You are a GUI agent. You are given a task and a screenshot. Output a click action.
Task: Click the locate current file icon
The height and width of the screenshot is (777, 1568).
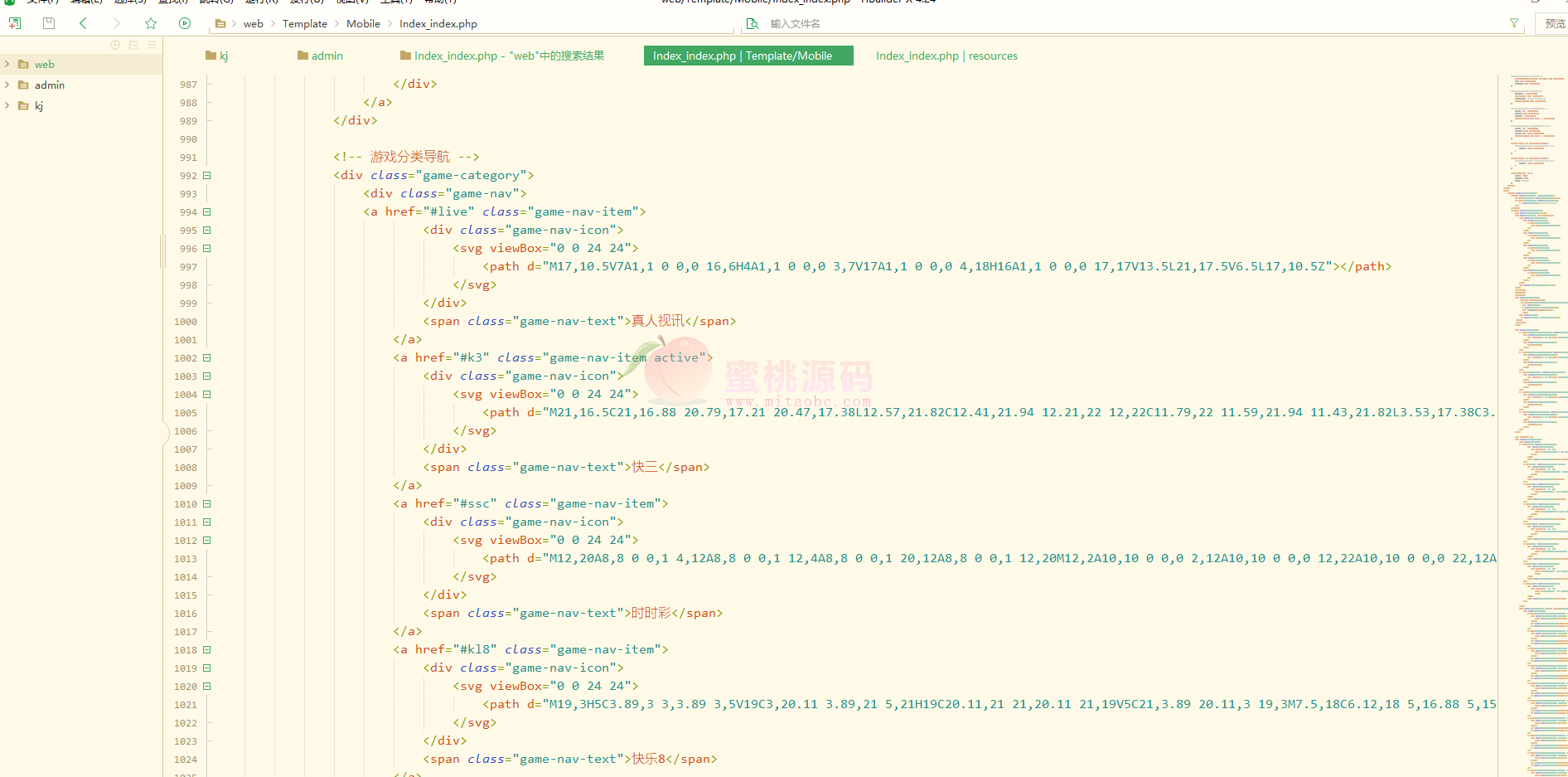coord(115,45)
